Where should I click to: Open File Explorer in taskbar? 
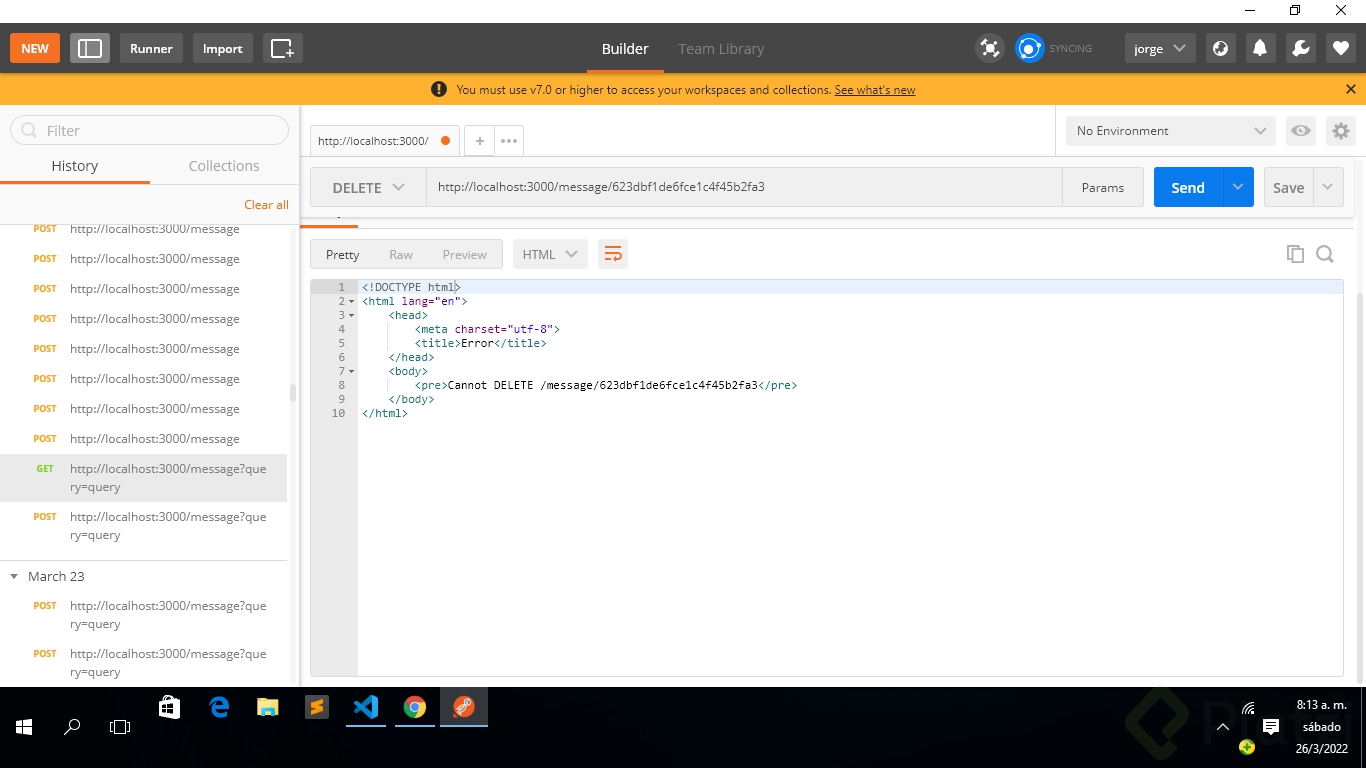[267, 707]
